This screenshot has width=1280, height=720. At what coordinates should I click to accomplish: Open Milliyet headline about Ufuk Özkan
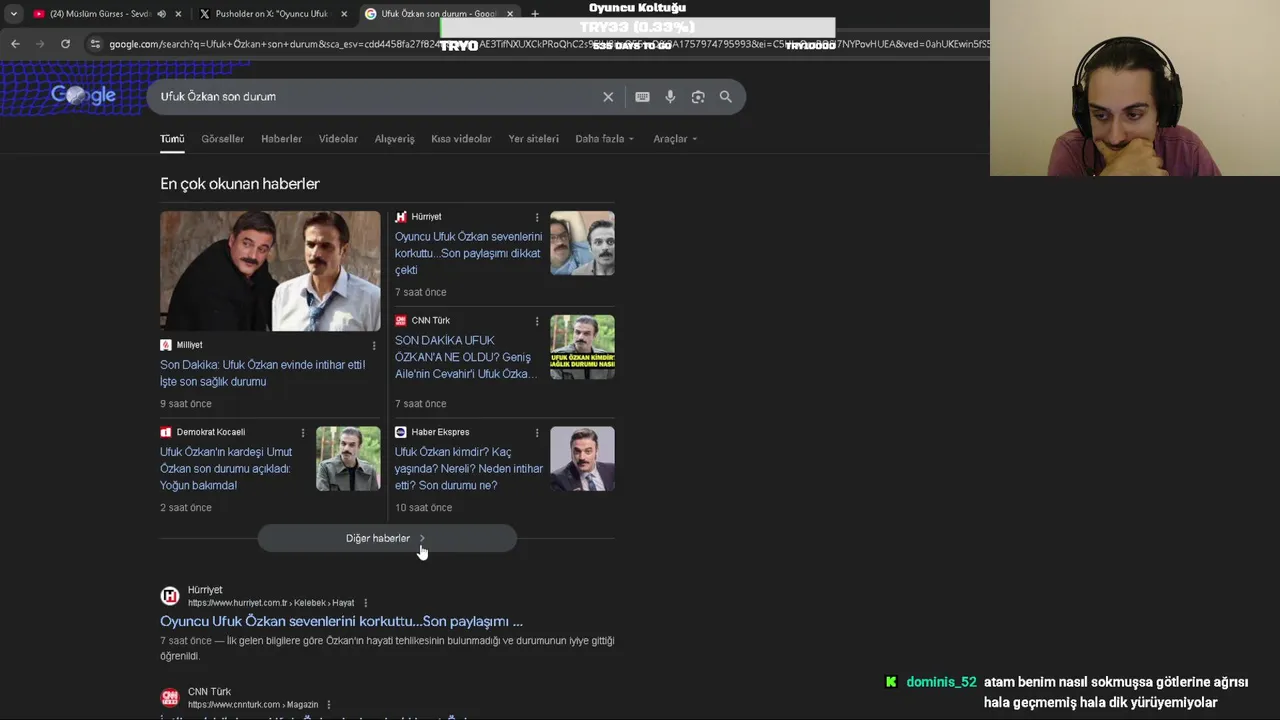tap(263, 373)
